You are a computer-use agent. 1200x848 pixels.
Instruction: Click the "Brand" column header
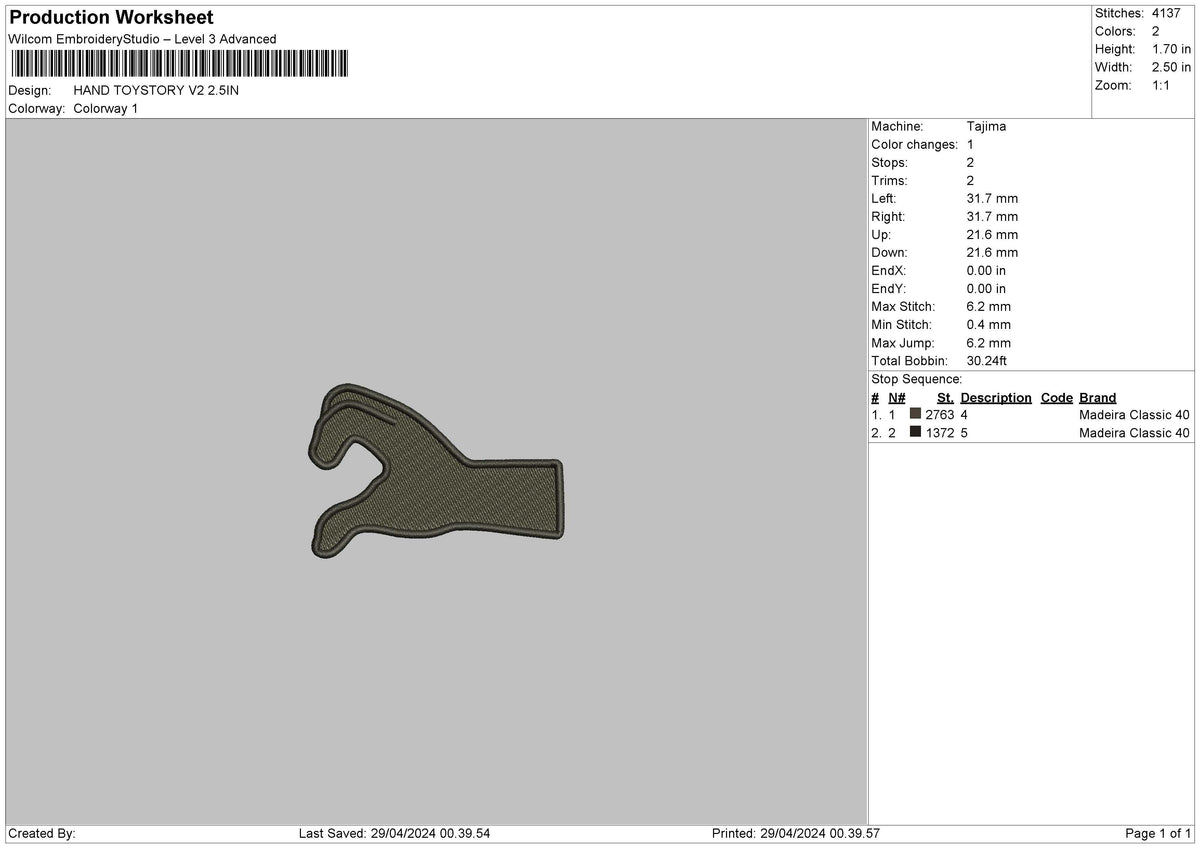click(1098, 397)
